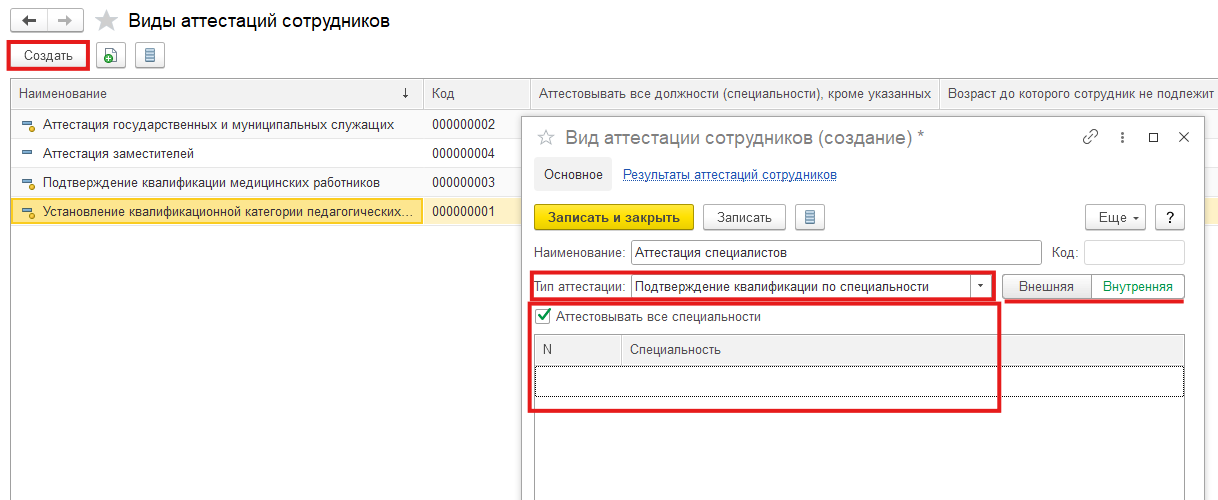Toggle Аттестовывать все специальности checkbox

click(544, 316)
